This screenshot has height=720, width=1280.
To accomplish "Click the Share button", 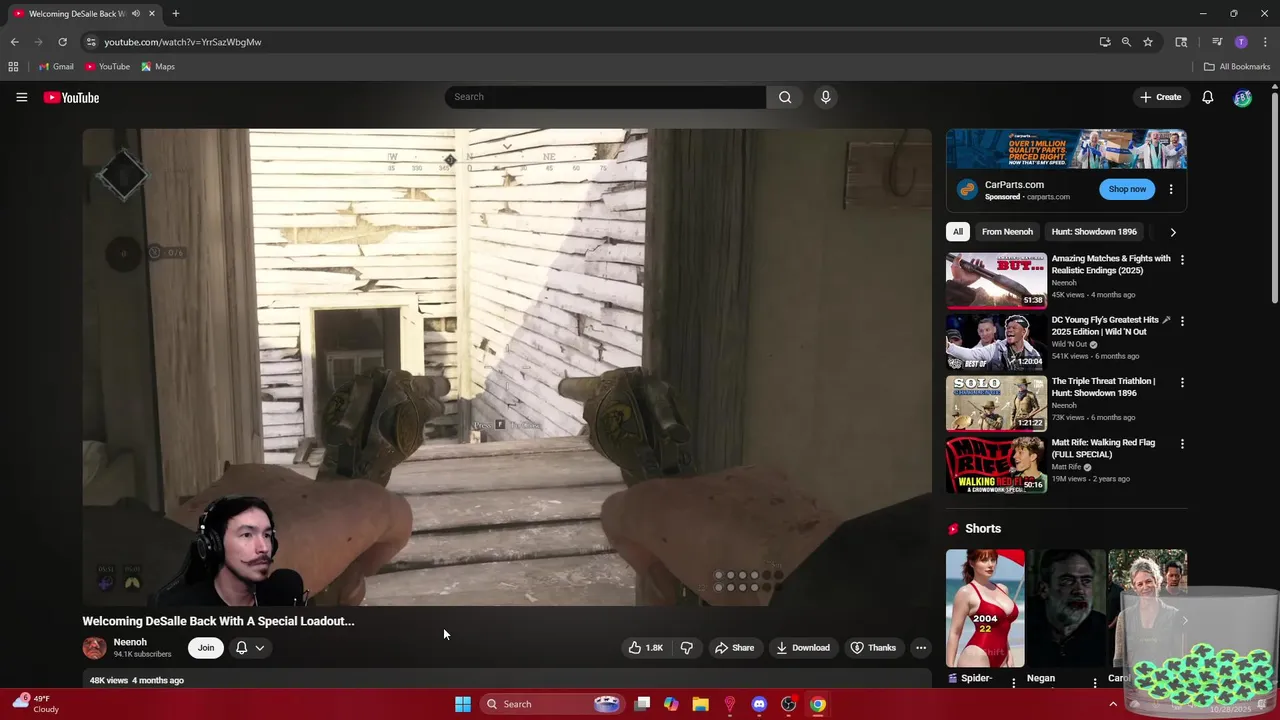I will [x=734, y=648].
